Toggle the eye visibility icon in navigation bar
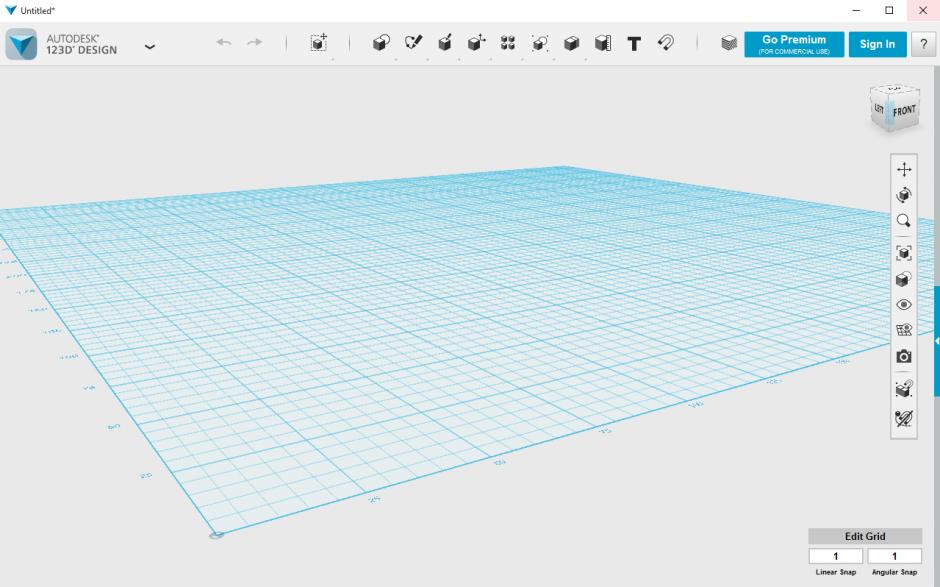Image resolution: width=940 pixels, height=587 pixels. tap(904, 305)
